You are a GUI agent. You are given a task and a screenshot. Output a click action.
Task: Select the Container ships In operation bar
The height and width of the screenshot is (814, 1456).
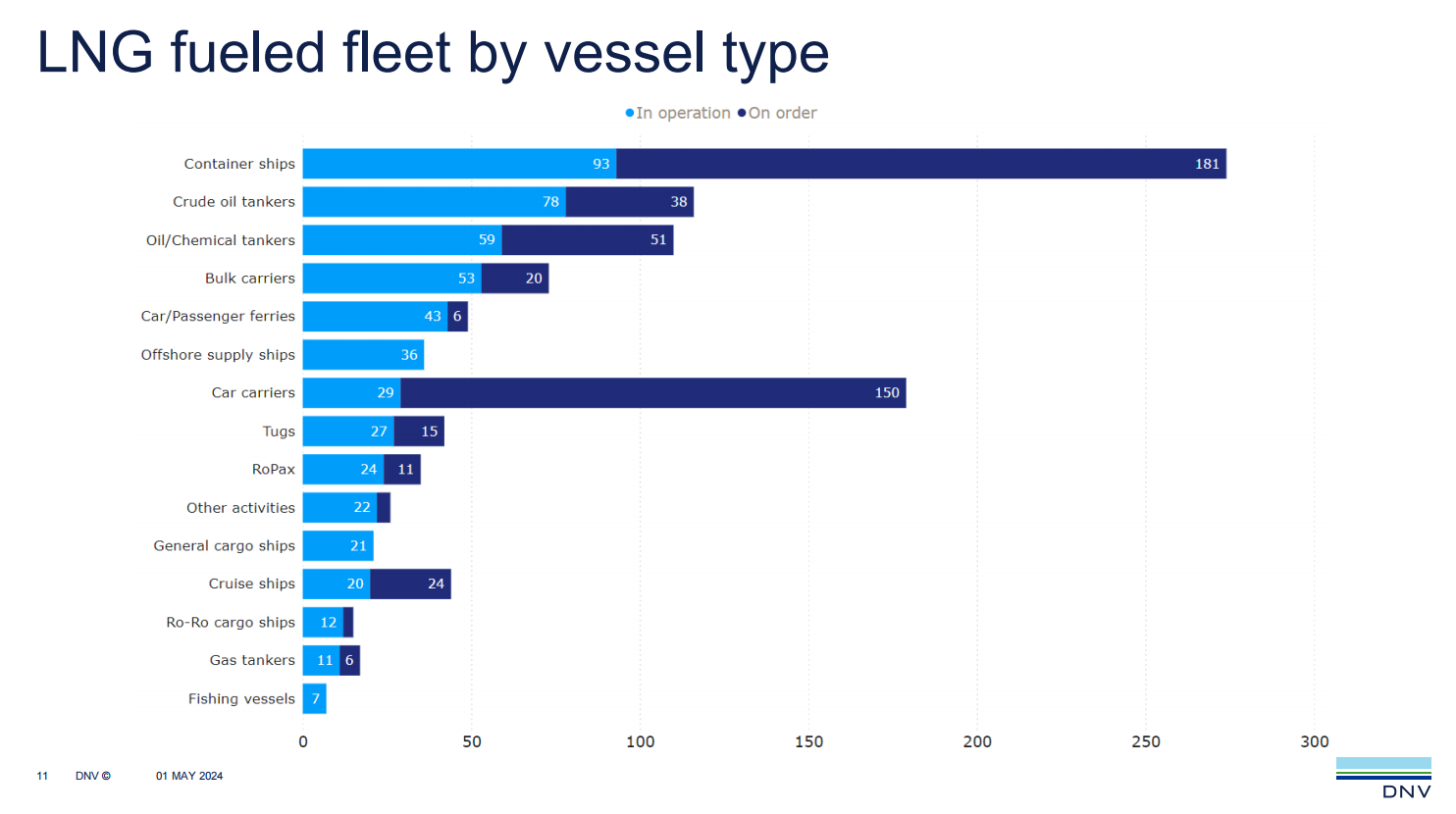[459, 164]
